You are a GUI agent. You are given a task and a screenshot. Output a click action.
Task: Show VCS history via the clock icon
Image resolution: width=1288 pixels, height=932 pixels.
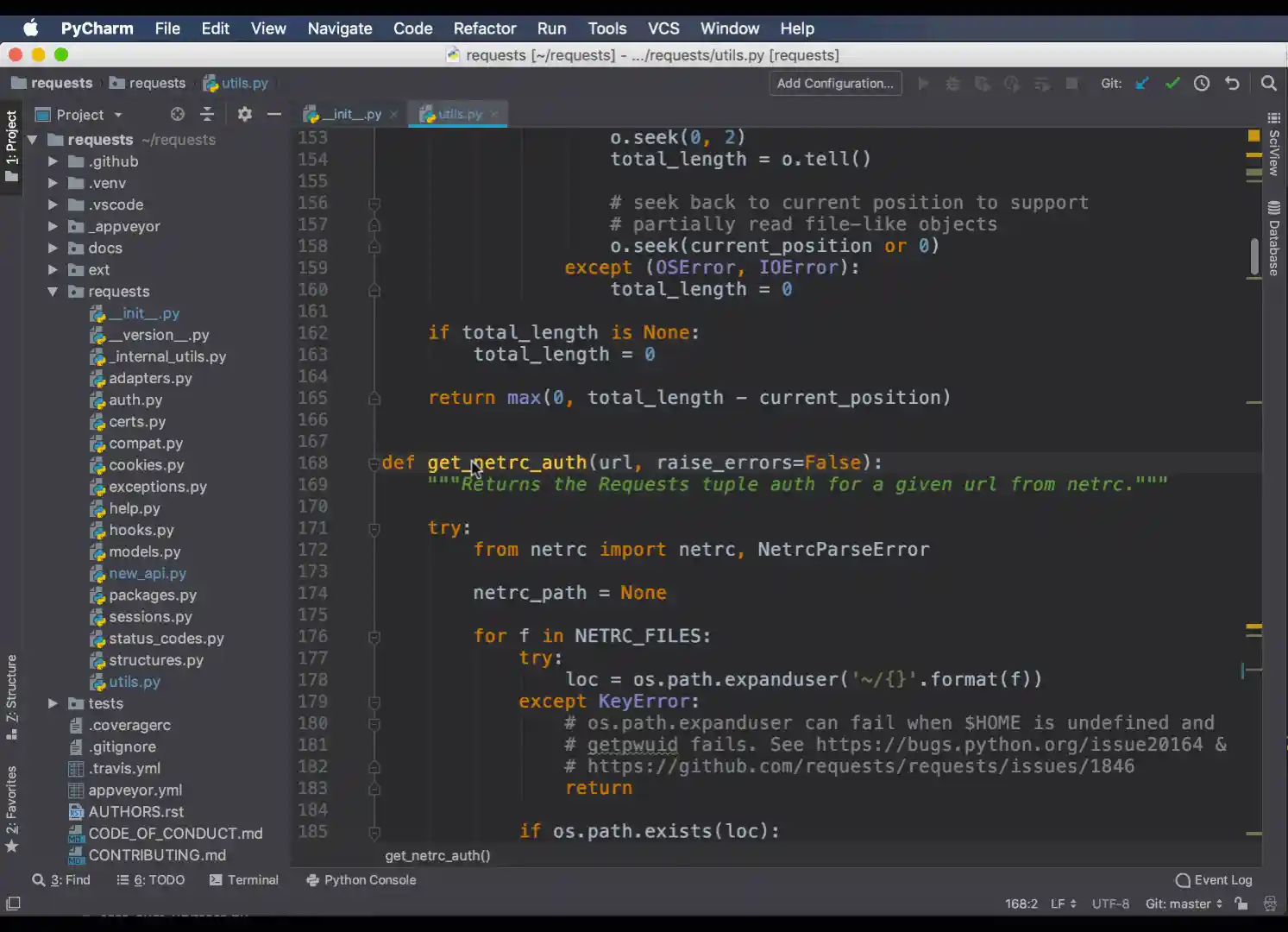point(1202,83)
